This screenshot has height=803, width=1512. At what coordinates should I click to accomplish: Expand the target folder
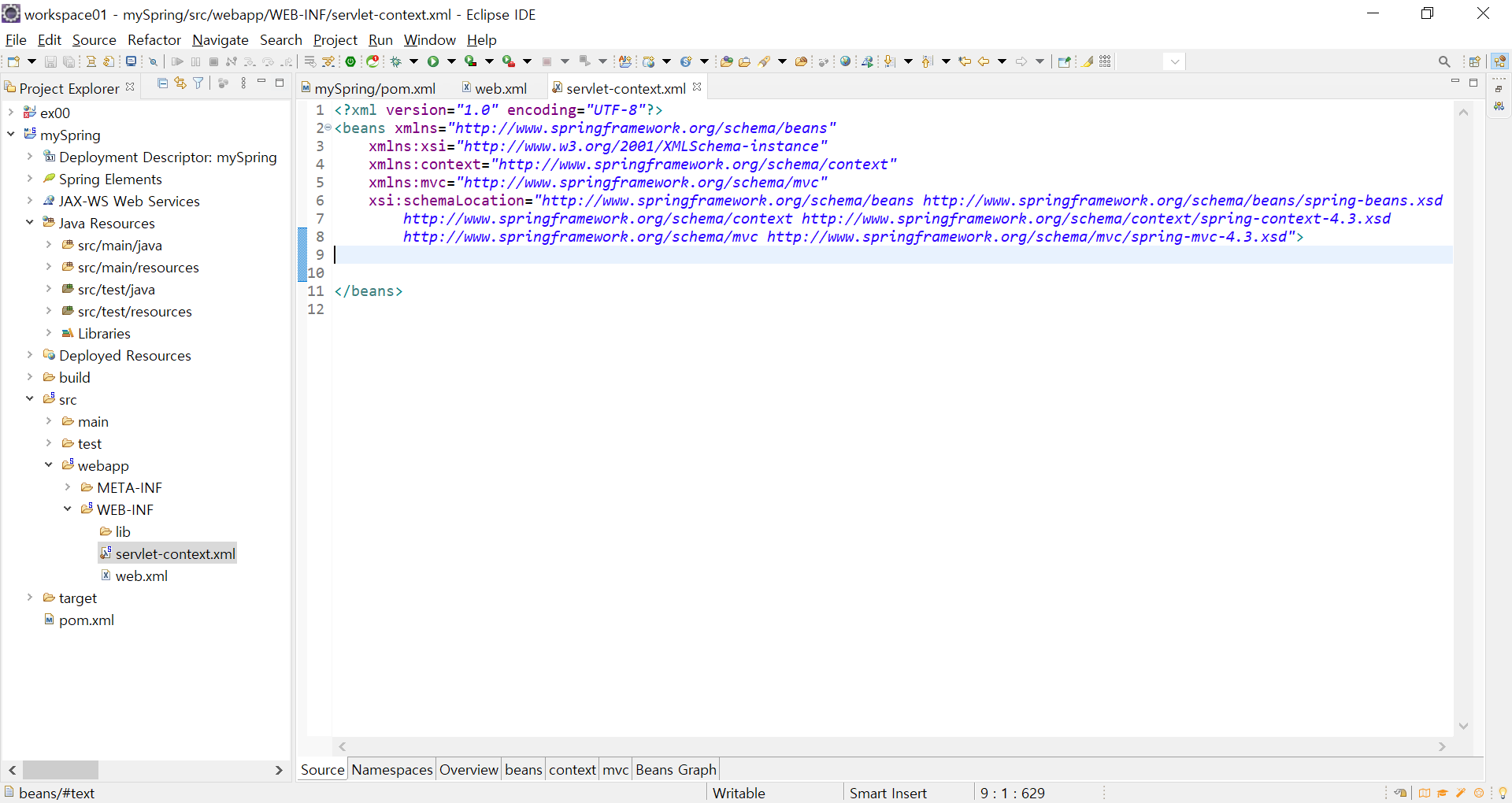pos(30,598)
